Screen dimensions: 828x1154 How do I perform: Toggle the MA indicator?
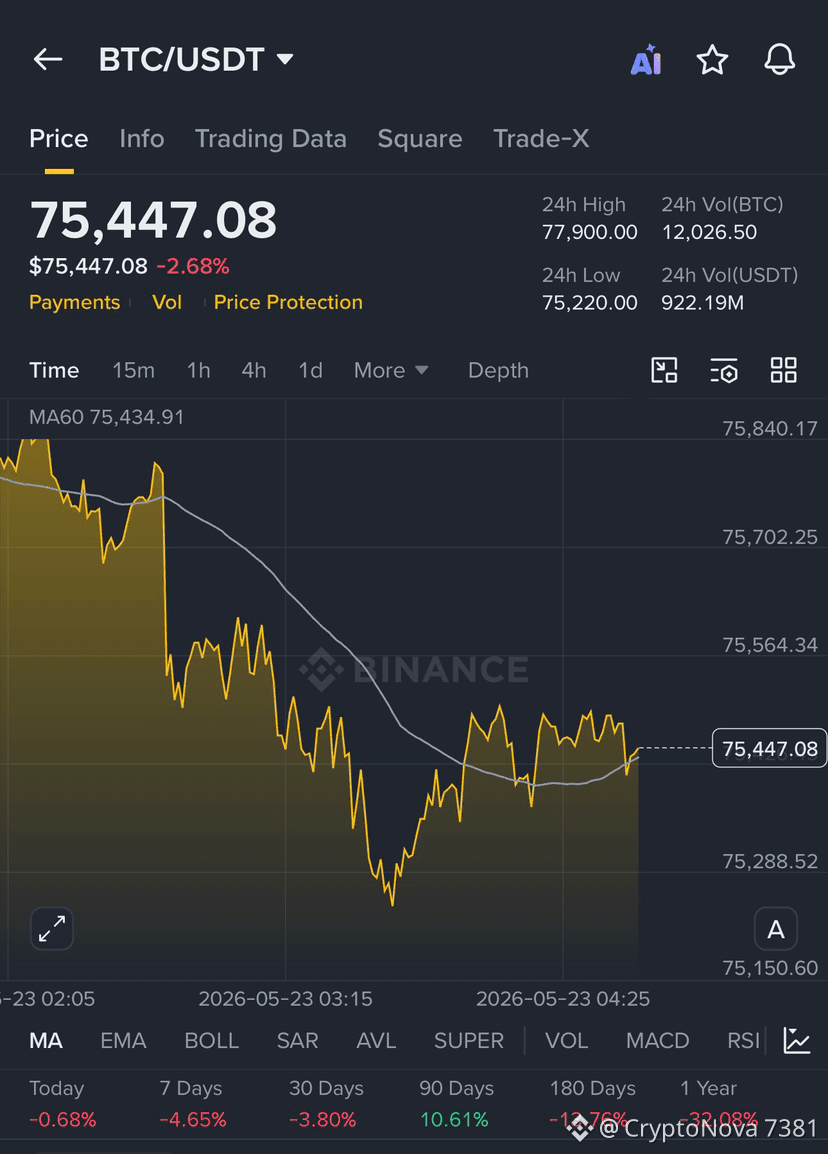coord(46,1041)
